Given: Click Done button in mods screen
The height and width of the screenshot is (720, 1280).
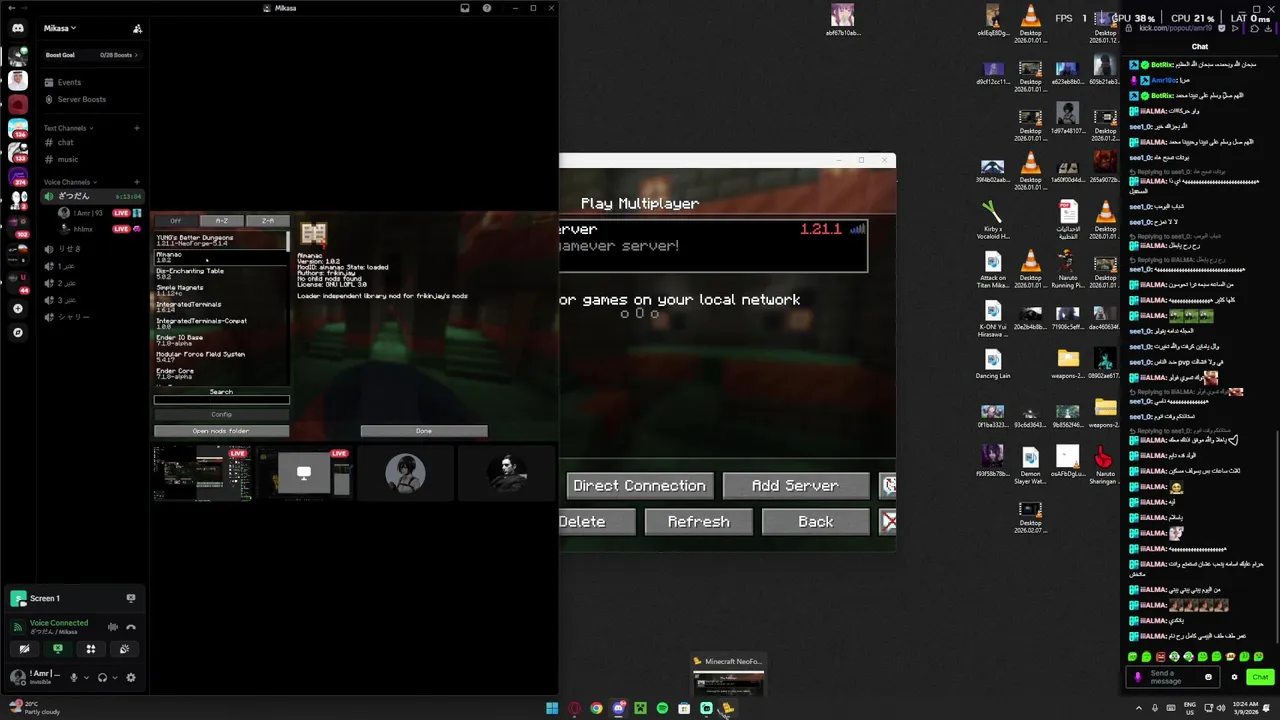Looking at the screenshot, I should click(424, 431).
